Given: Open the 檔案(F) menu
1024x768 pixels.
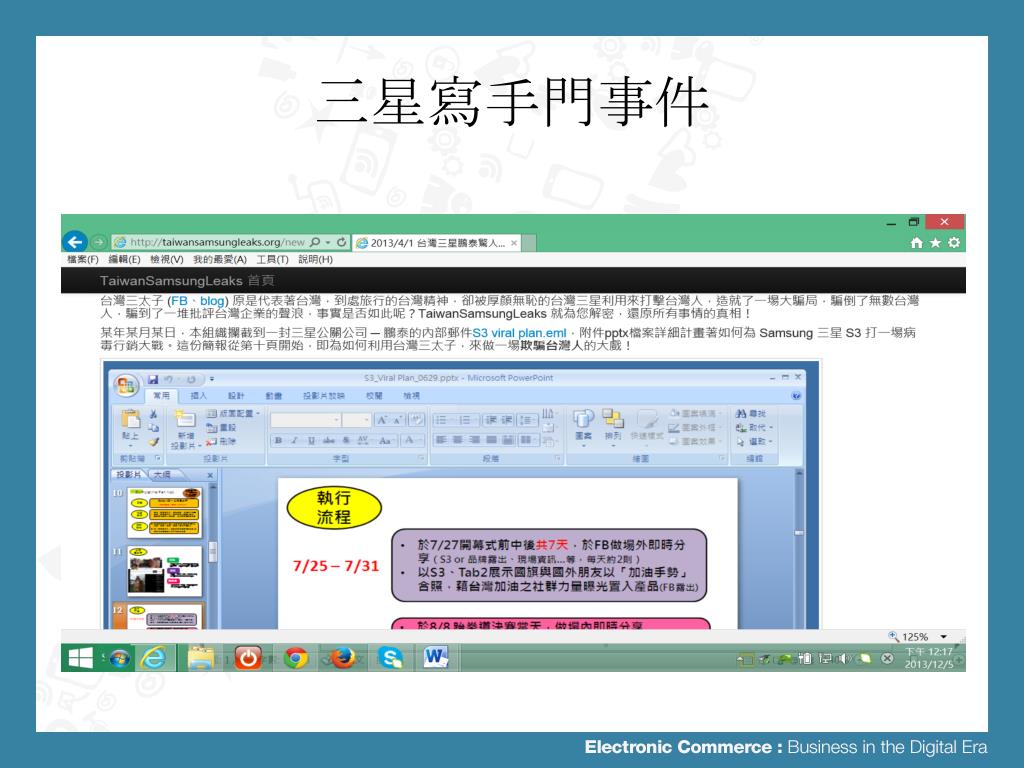Looking at the screenshot, I should 83,259.
